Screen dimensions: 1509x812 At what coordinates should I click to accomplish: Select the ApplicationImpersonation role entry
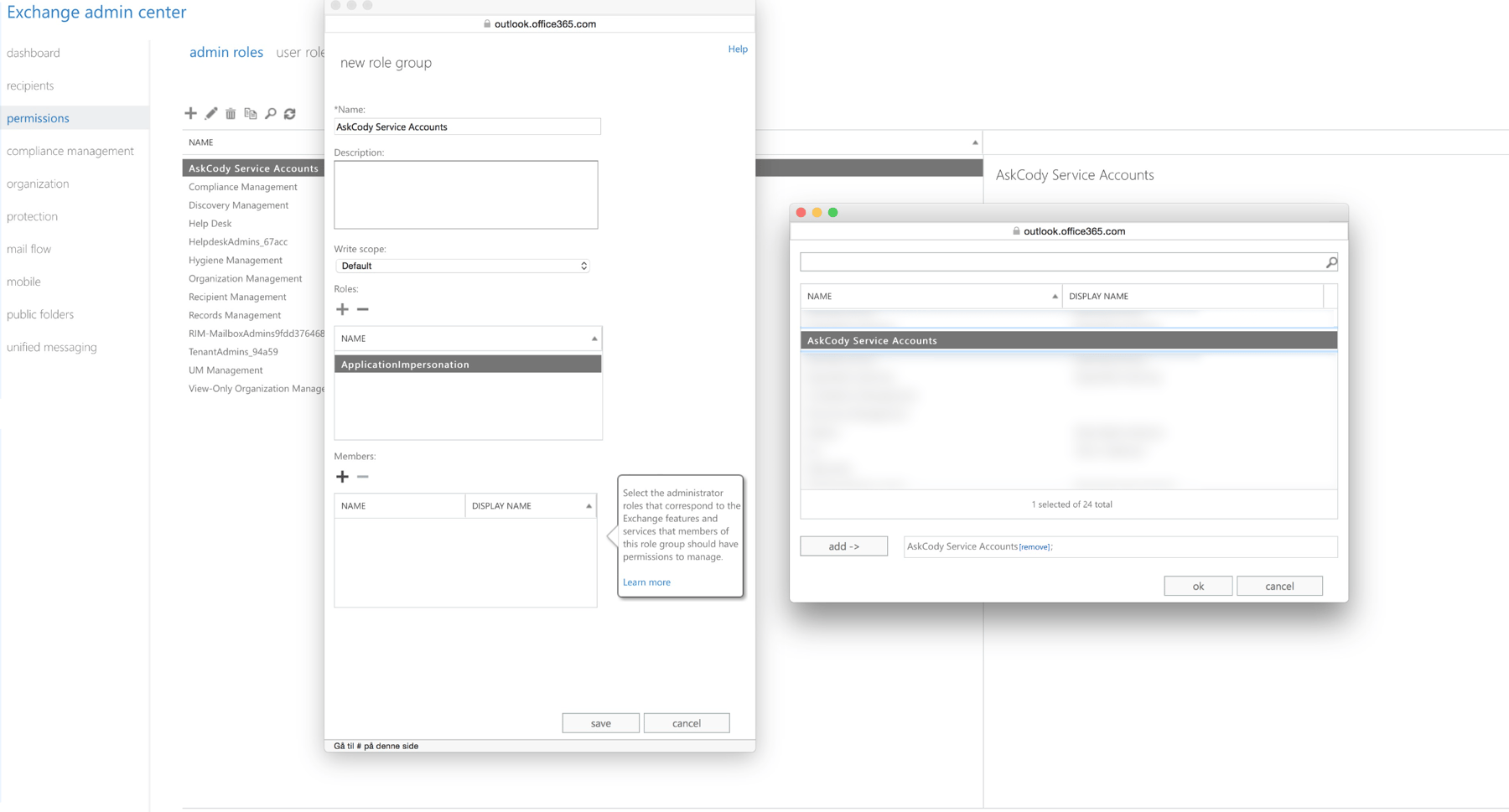tap(406, 364)
